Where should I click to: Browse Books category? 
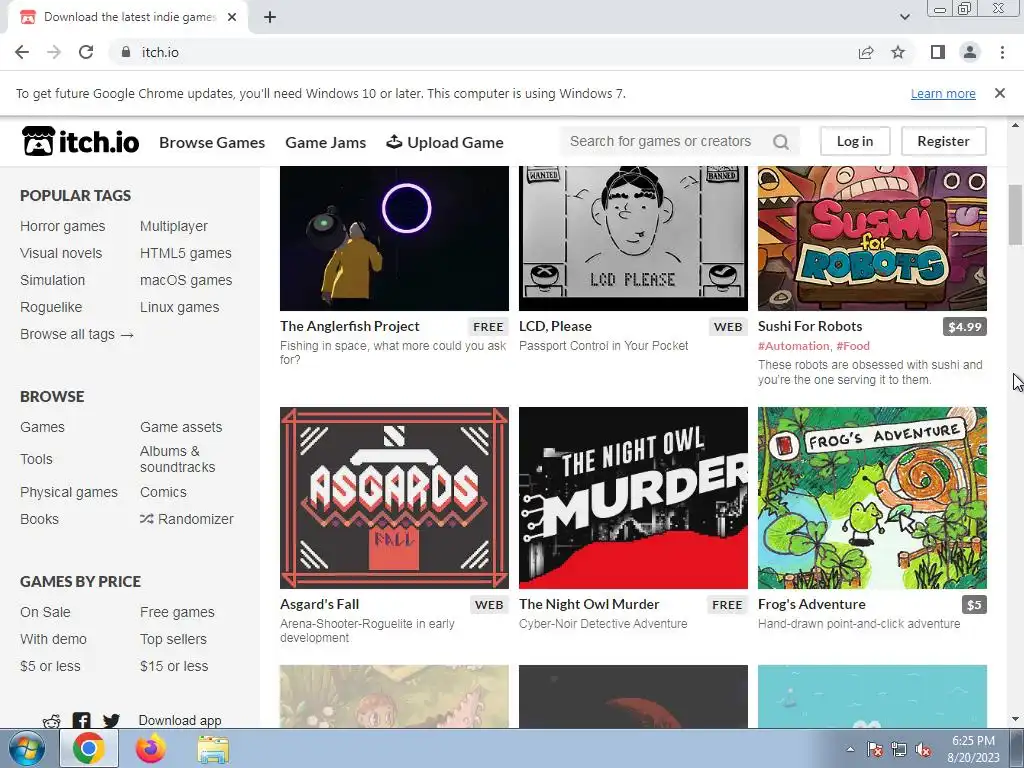(40, 519)
